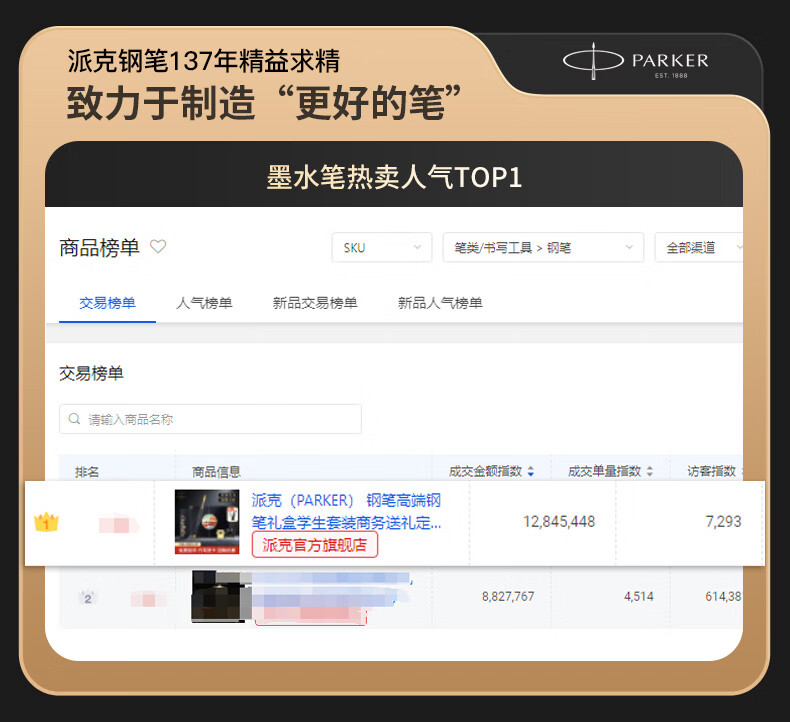Click the 交易榜单 section heading

91,373
